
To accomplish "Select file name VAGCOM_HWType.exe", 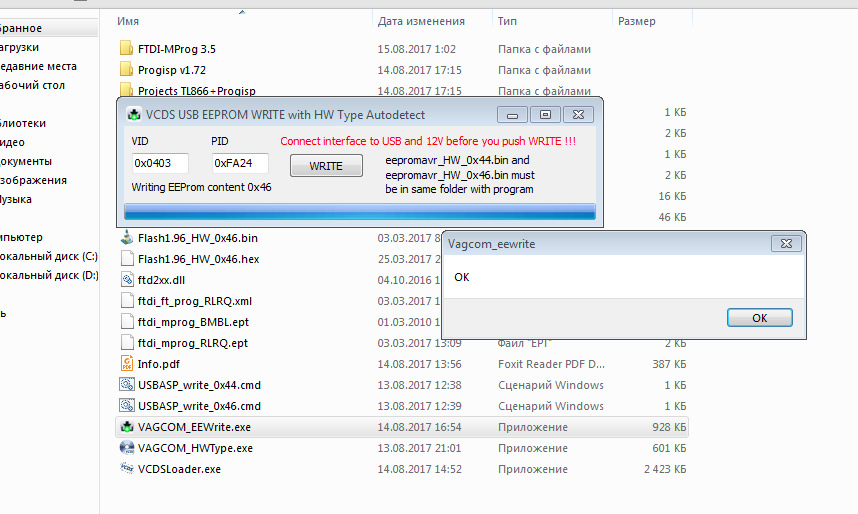I will tap(195, 448).
